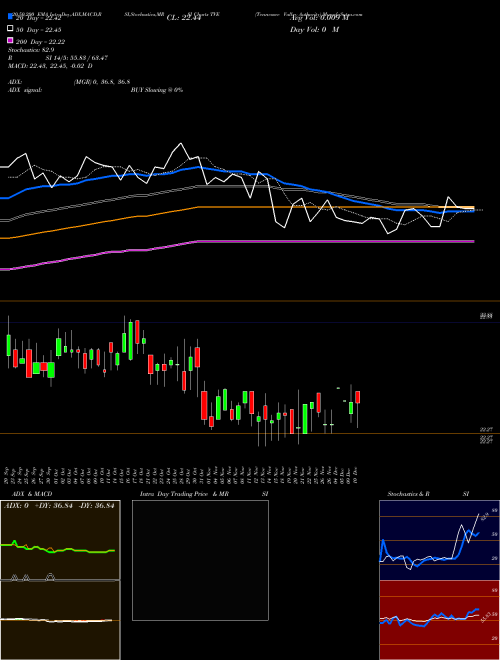Click the 'Stochastics: 82.9' reading
The height and width of the screenshot is (660, 500).
(x=31, y=50)
